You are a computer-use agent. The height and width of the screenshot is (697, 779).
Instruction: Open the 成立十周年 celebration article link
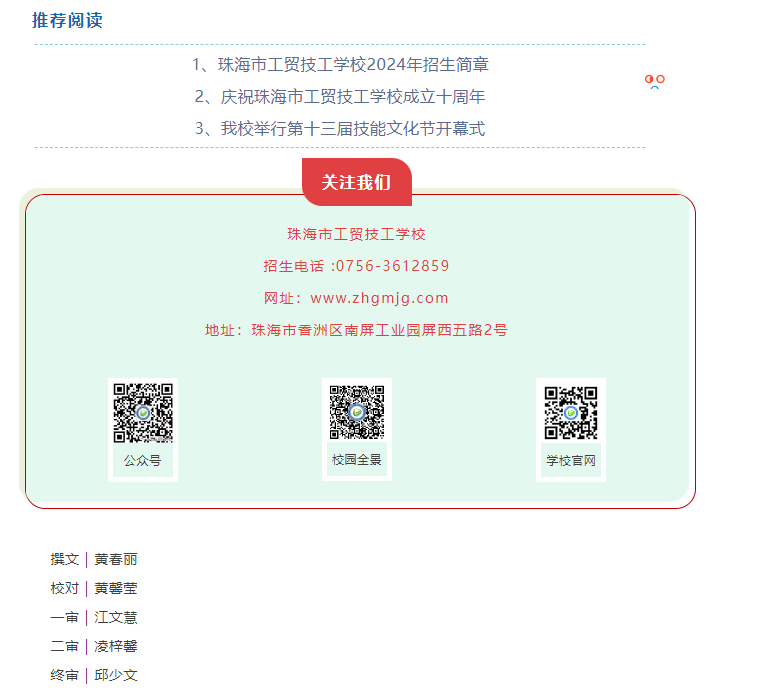(340, 96)
